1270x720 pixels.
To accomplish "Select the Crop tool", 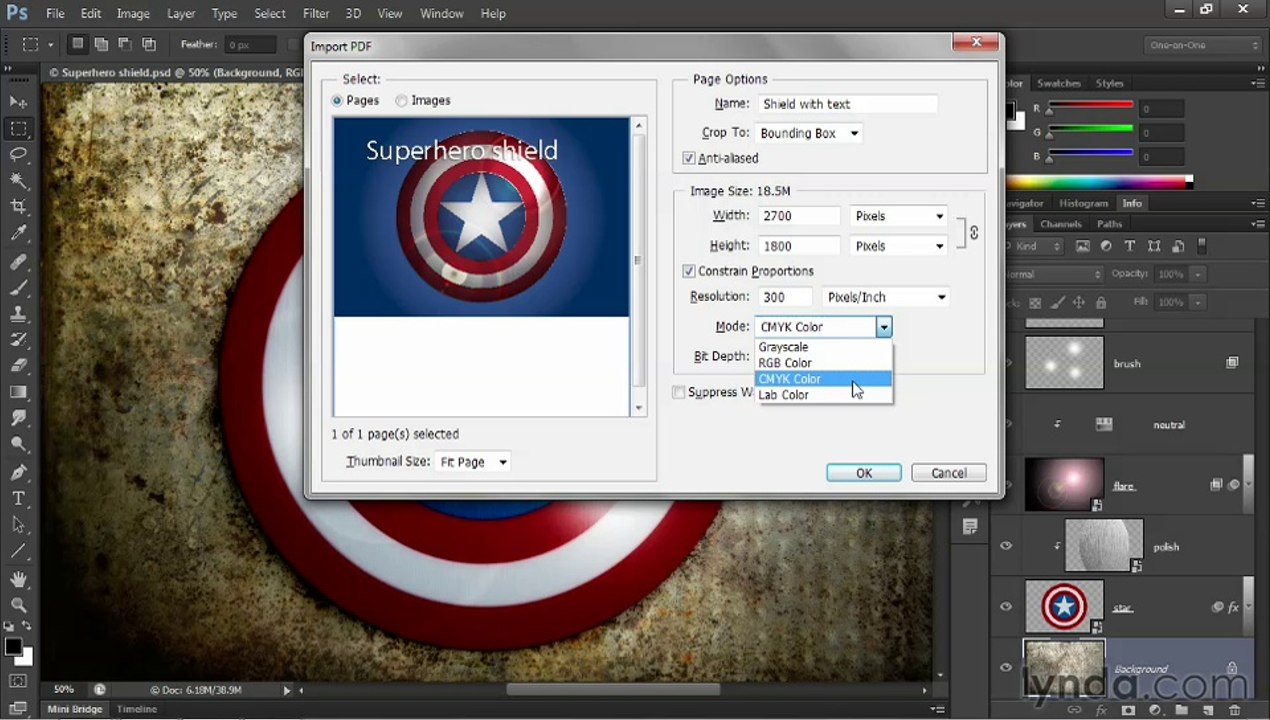I will [18, 206].
